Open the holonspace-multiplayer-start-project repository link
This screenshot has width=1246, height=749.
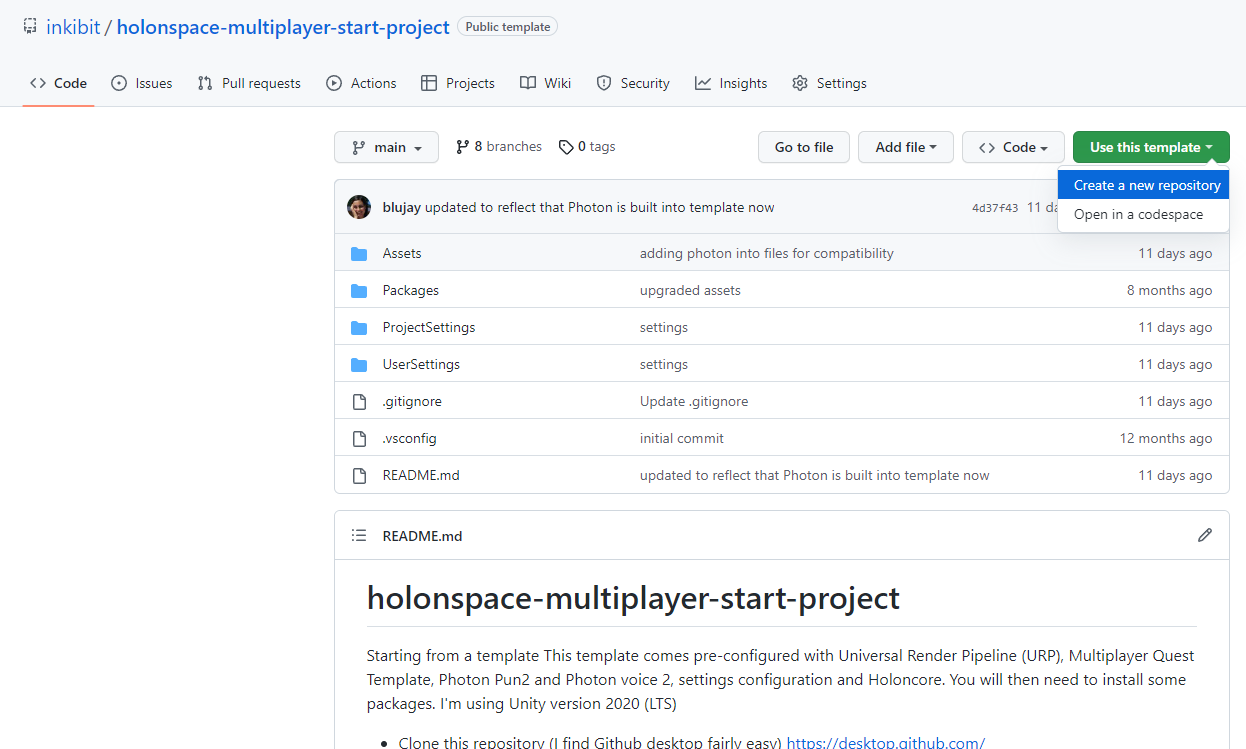[x=283, y=27]
